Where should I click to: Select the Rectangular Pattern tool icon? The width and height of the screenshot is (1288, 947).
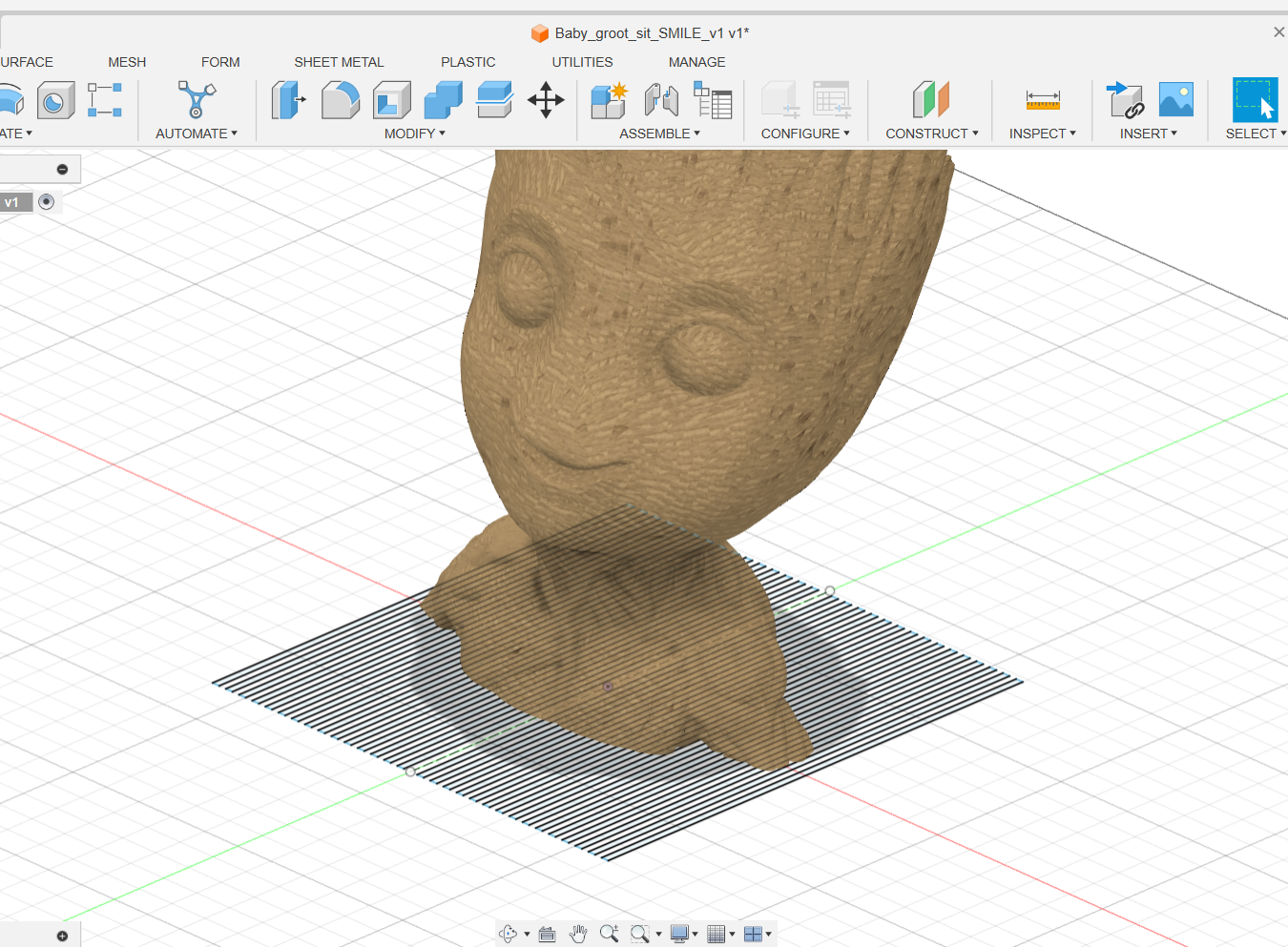point(105,100)
